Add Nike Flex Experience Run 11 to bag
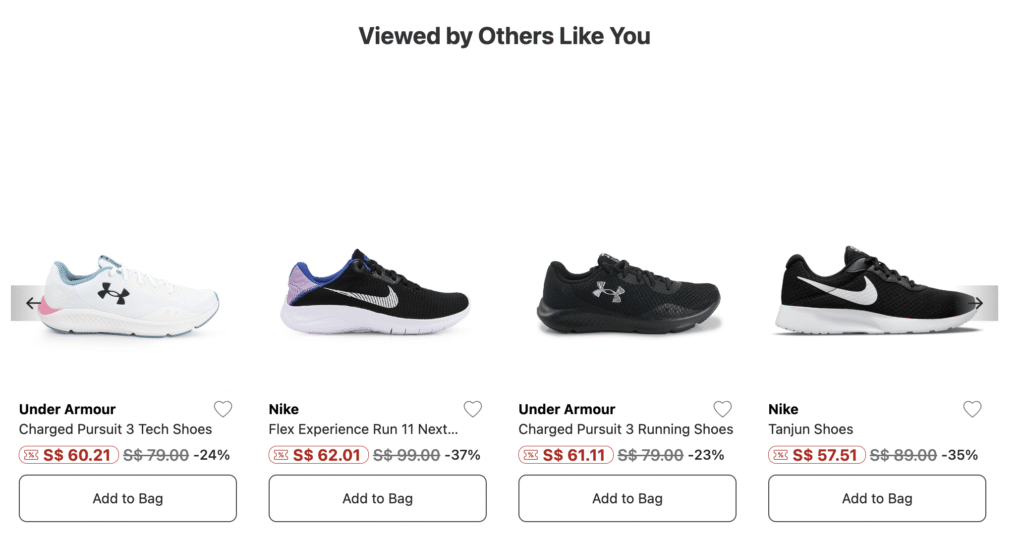The image size is (1024, 536). tap(378, 498)
